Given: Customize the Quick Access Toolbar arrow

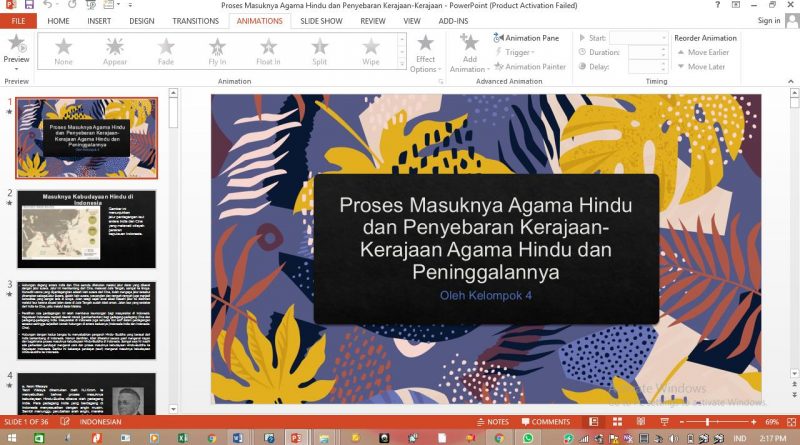Looking at the screenshot, I should (130, 5).
